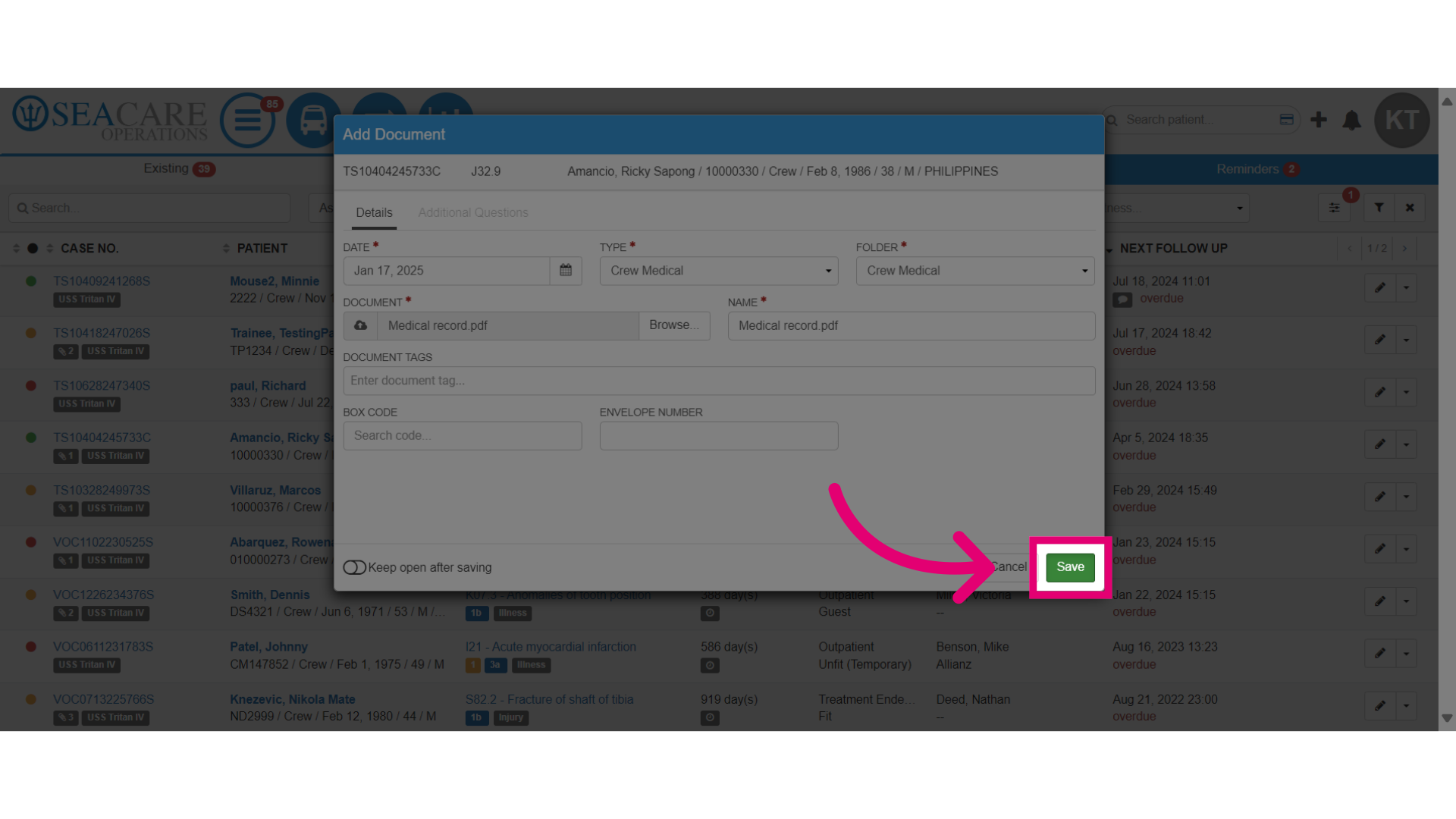The width and height of the screenshot is (1456, 819).
Task: Click the case list Search field
Action: click(149, 208)
